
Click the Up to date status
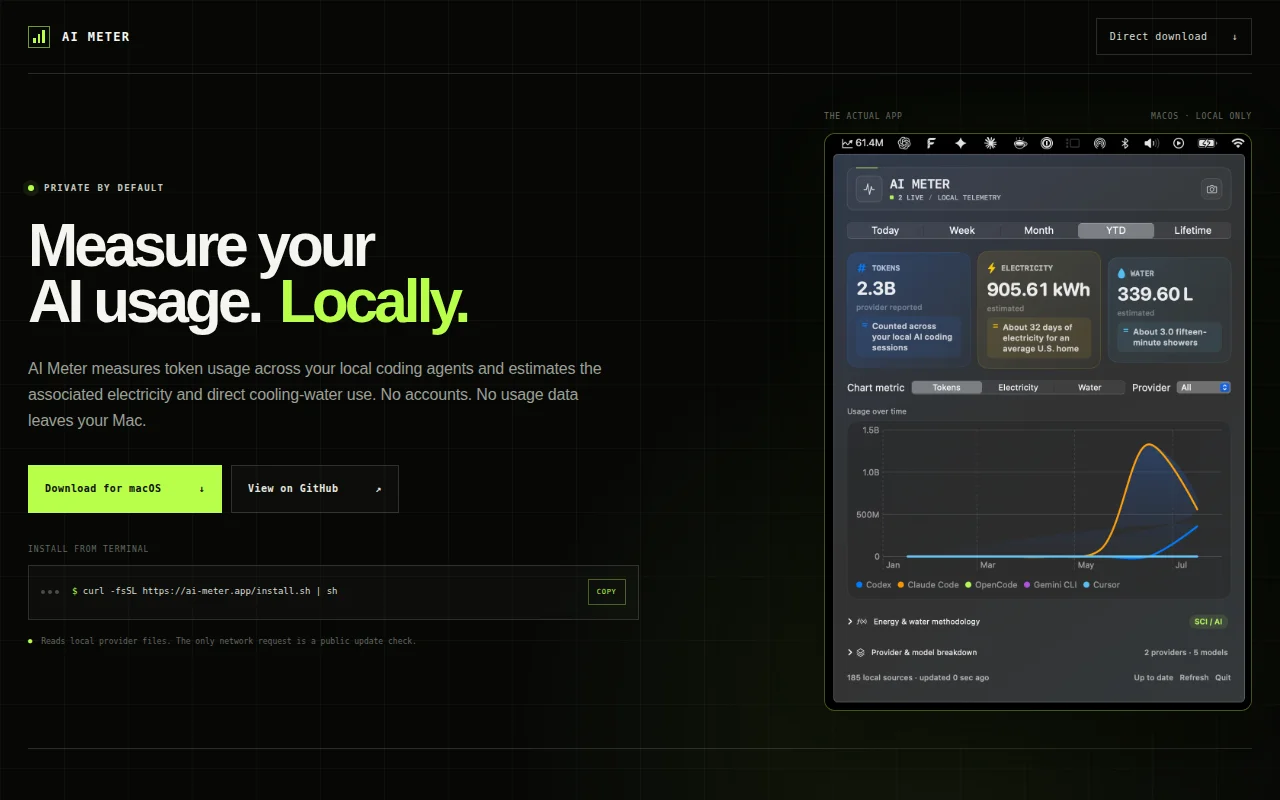[x=1153, y=678]
